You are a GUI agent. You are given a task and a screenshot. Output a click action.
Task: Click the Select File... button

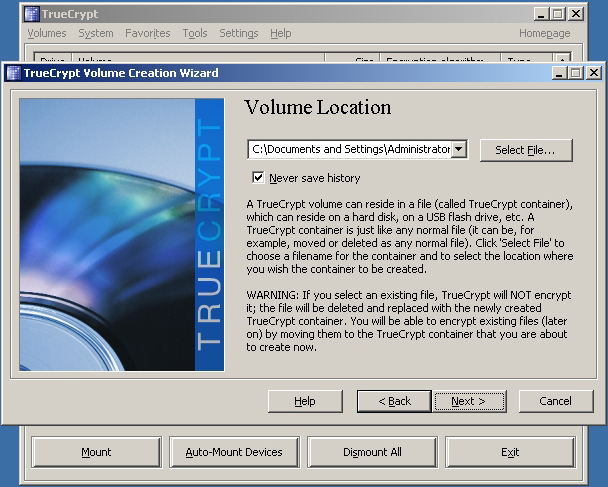coord(526,150)
